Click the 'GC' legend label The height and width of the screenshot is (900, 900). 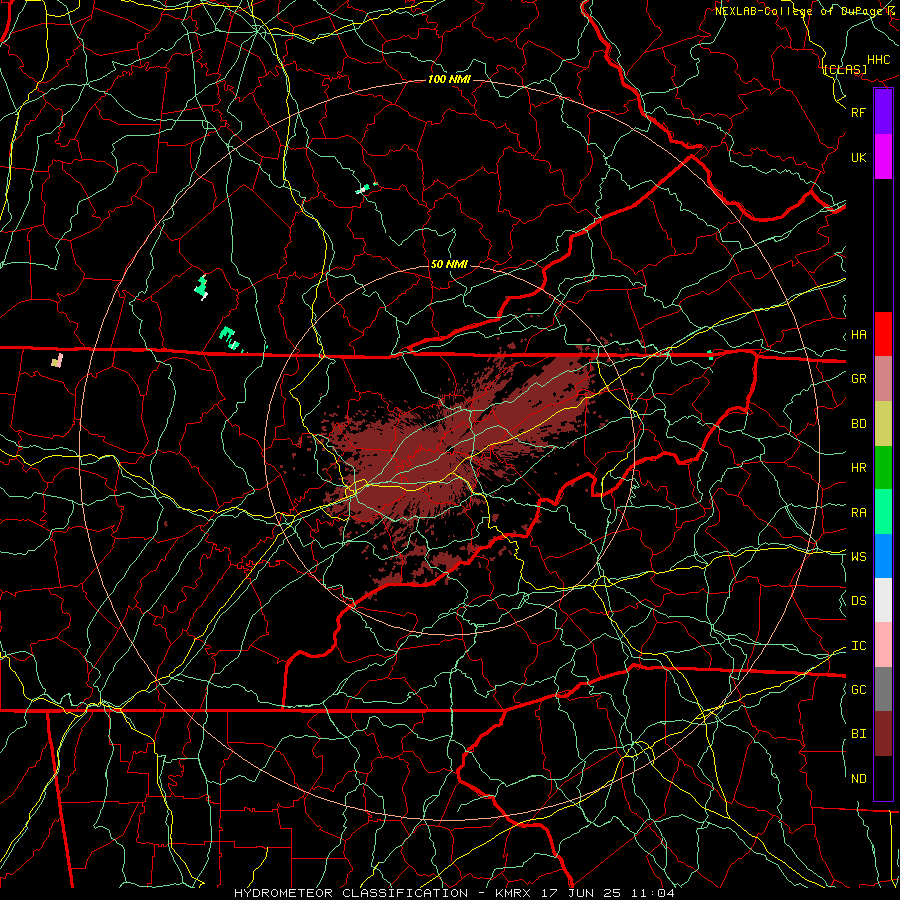(x=858, y=690)
